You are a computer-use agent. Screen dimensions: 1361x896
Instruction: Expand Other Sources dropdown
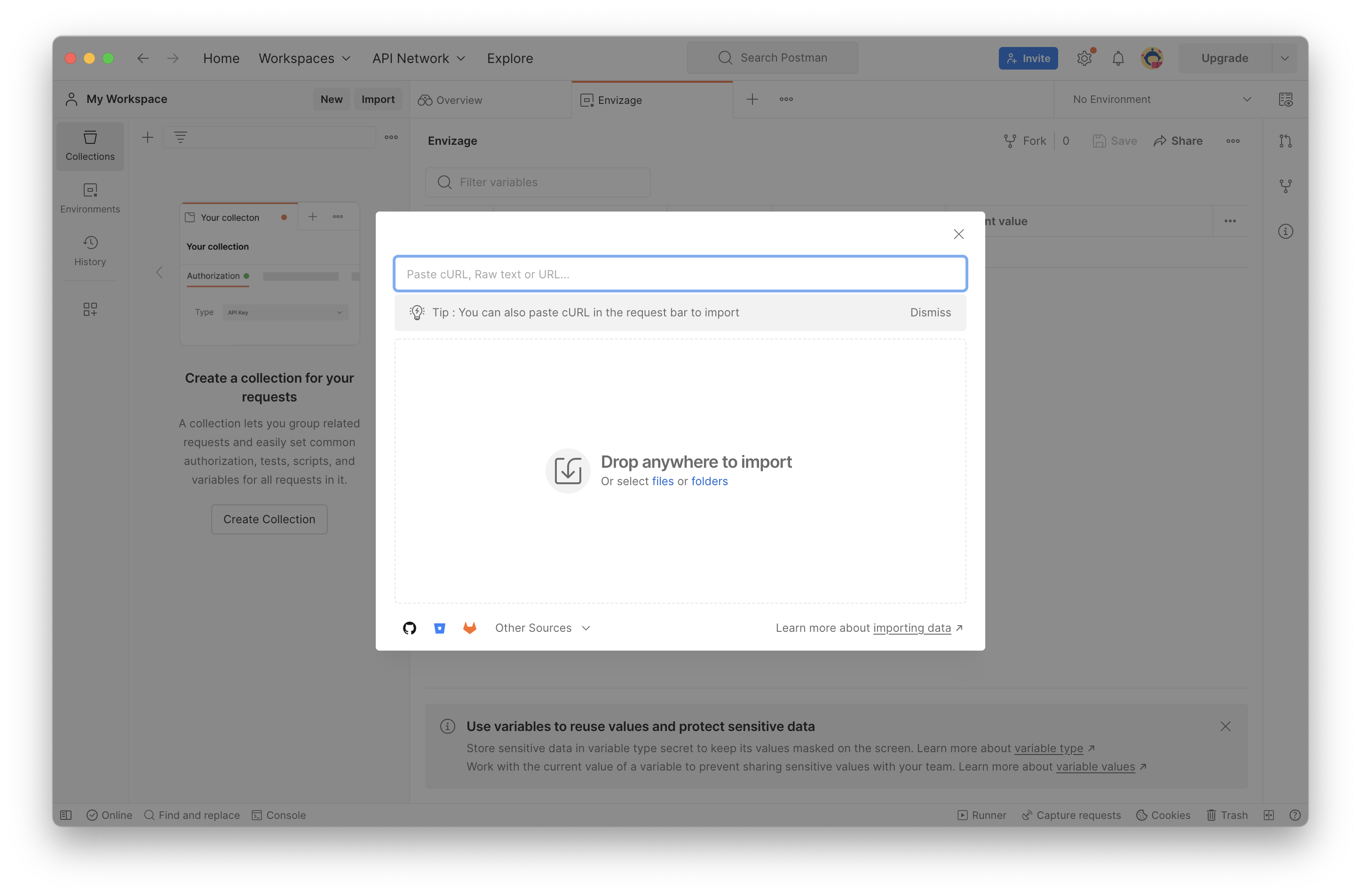[x=542, y=628]
